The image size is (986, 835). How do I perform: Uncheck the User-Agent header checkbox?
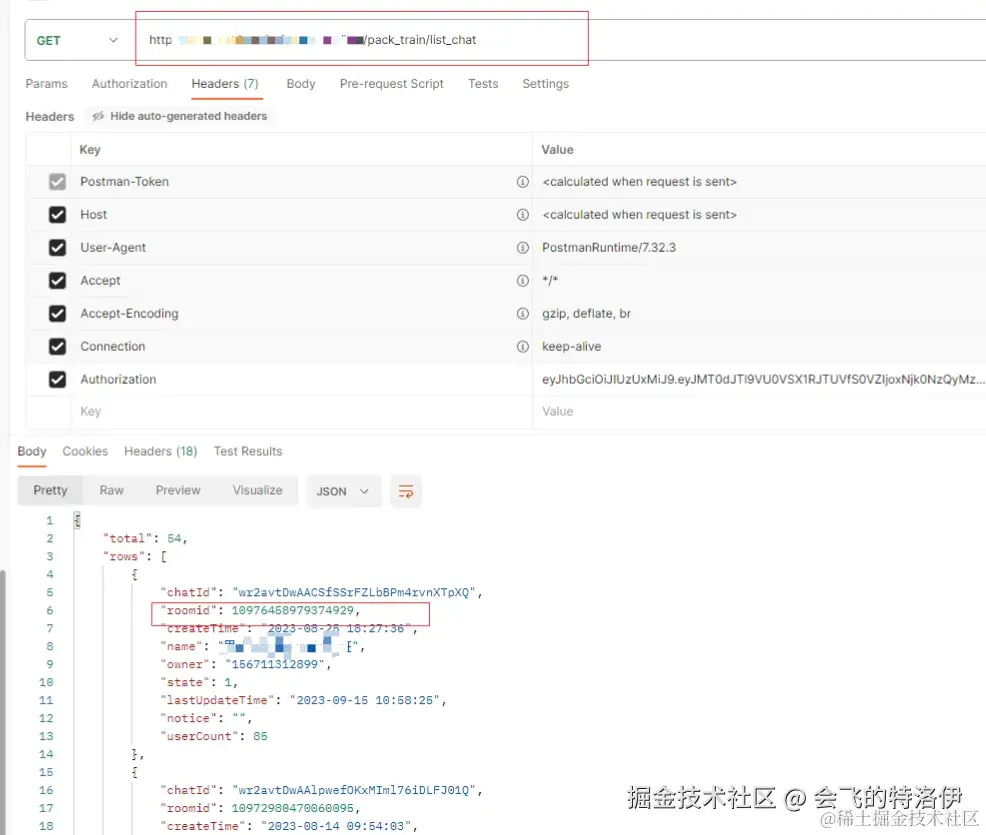click(x=57, y=248)
